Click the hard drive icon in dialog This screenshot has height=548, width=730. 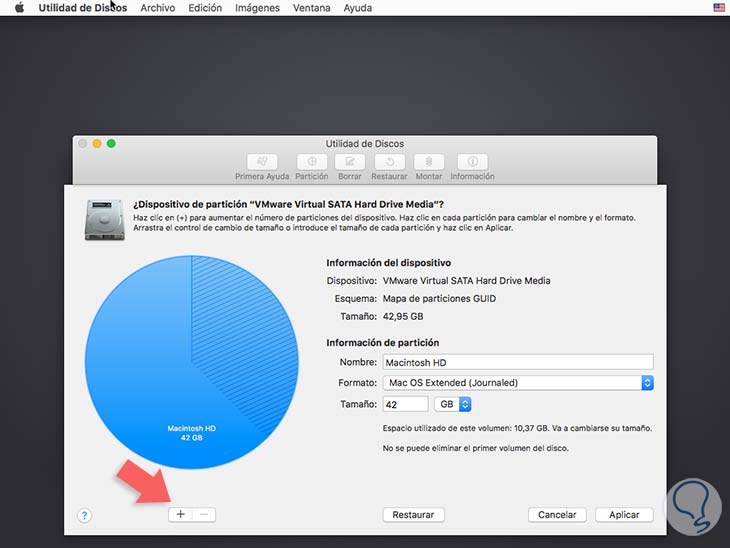pyautogui.click(x=105, y=220)
